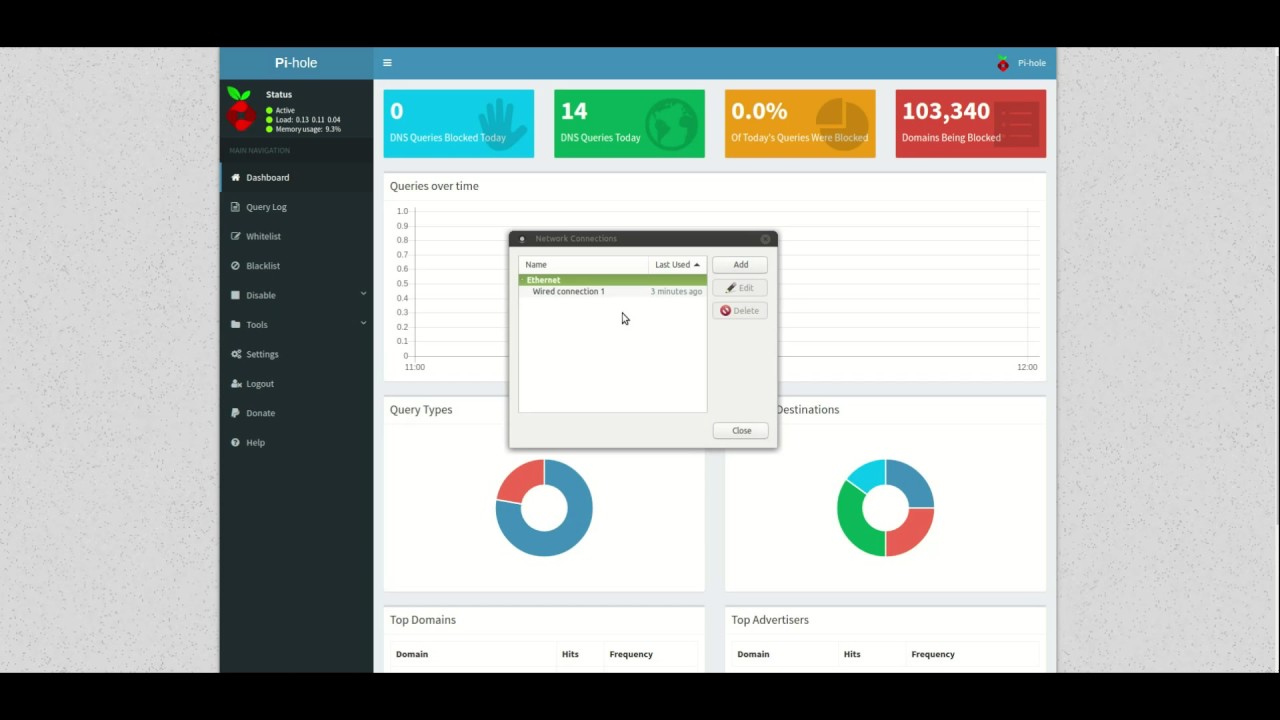
Task: Click the Top Advertisers heading
Action: pyautogui.click(x=770, y=620)
